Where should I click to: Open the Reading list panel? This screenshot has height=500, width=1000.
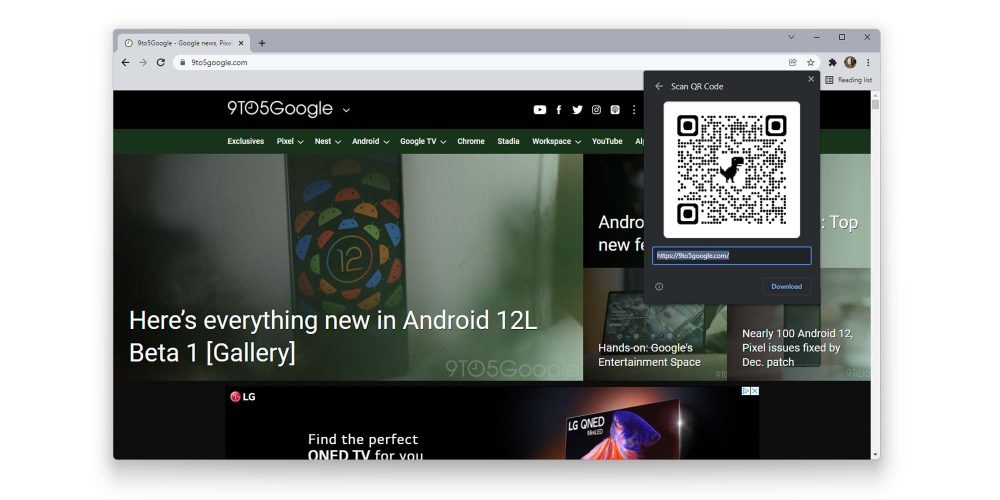tap(849, 80)
